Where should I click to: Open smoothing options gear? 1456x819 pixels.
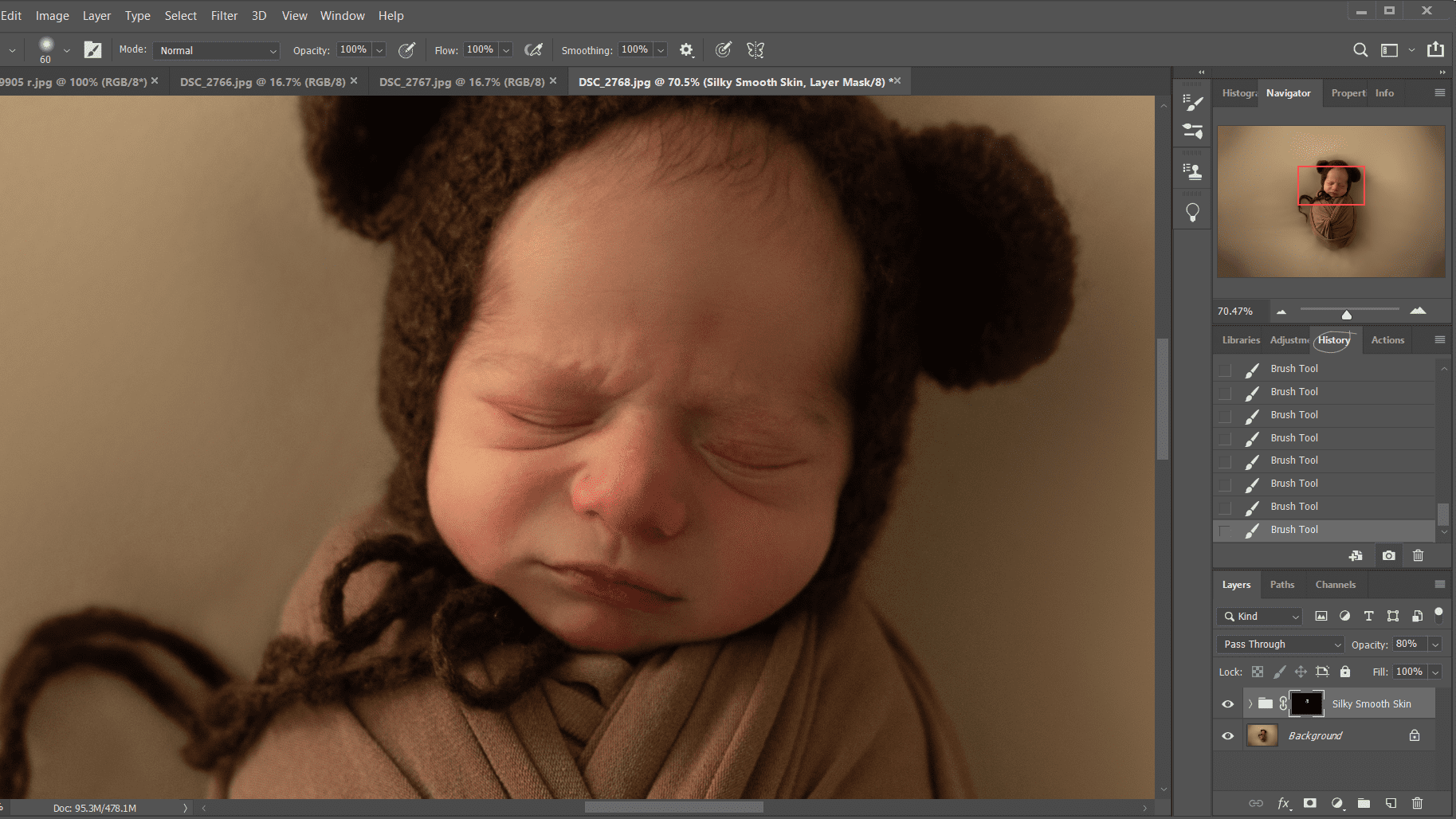(686, 50)
